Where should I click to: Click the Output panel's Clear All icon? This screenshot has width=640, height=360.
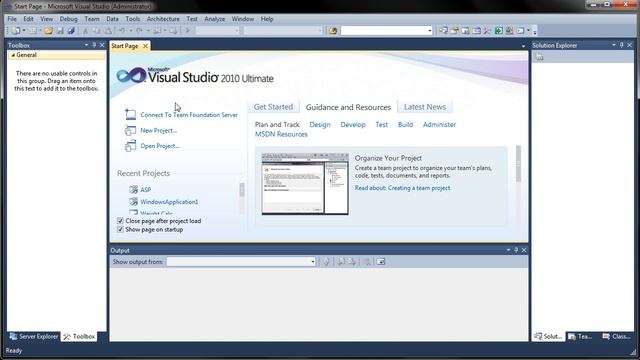point(367,262)
